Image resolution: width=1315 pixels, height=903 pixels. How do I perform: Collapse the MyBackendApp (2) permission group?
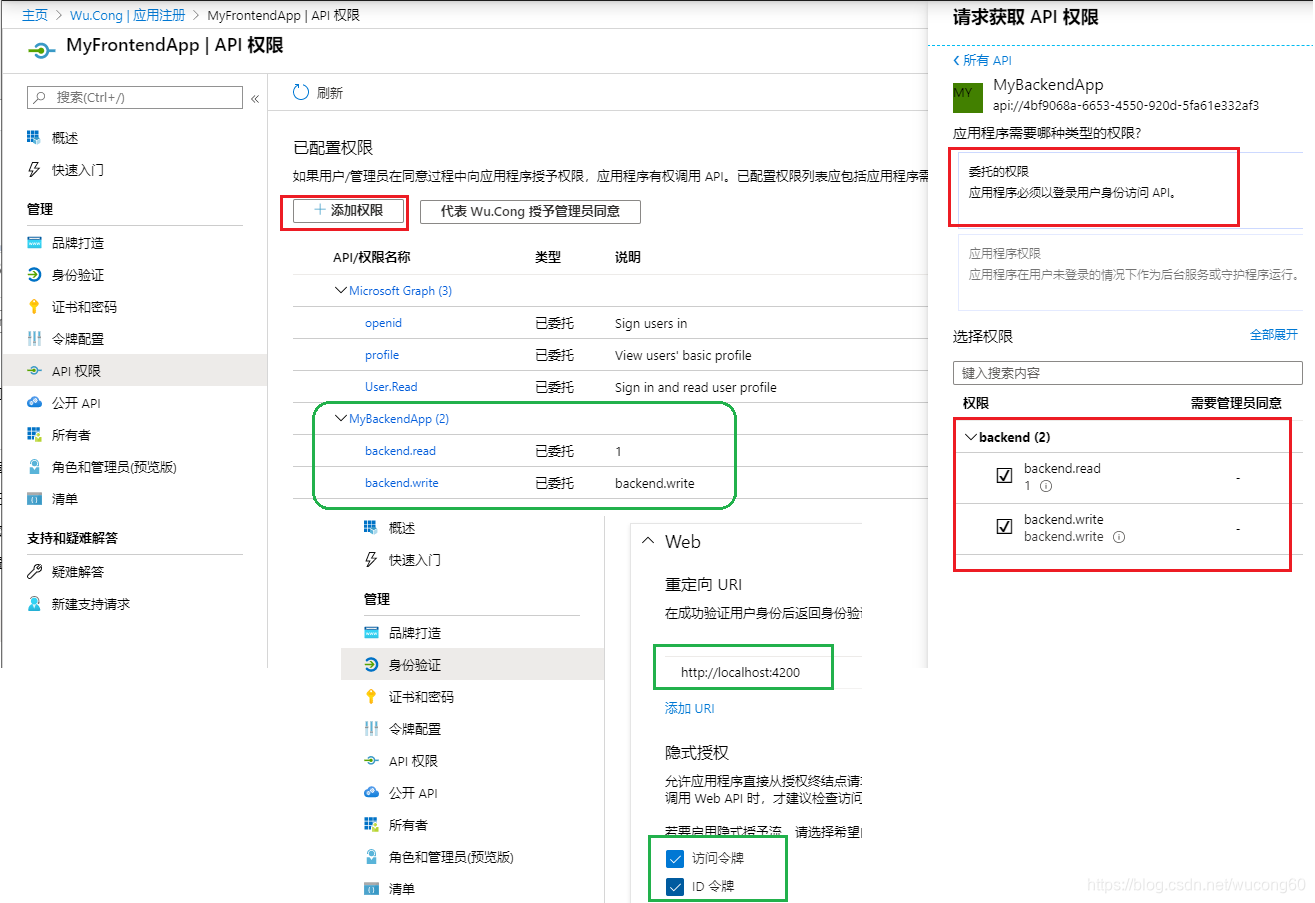click(340, 419)
